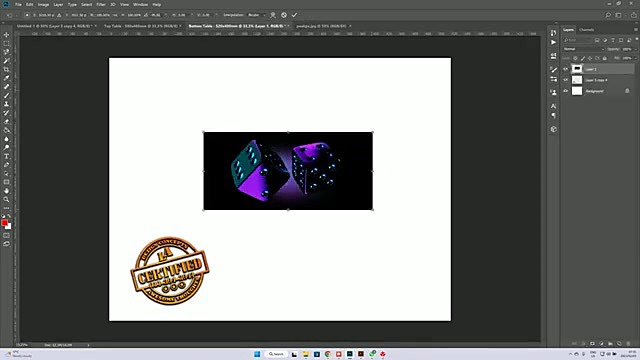Cancel the transform in options bar

click(284, 15)
